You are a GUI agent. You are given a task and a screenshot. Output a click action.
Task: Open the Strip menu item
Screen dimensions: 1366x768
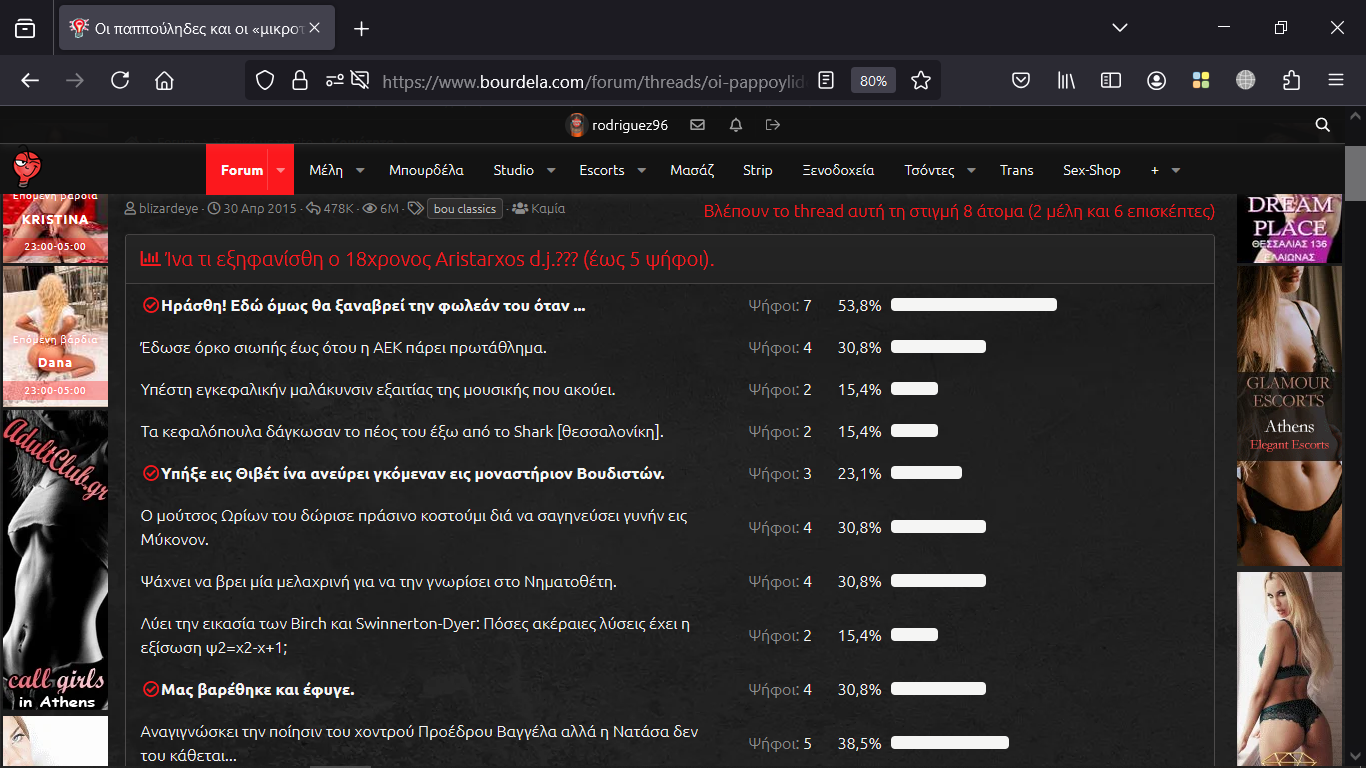coord(758,170)
